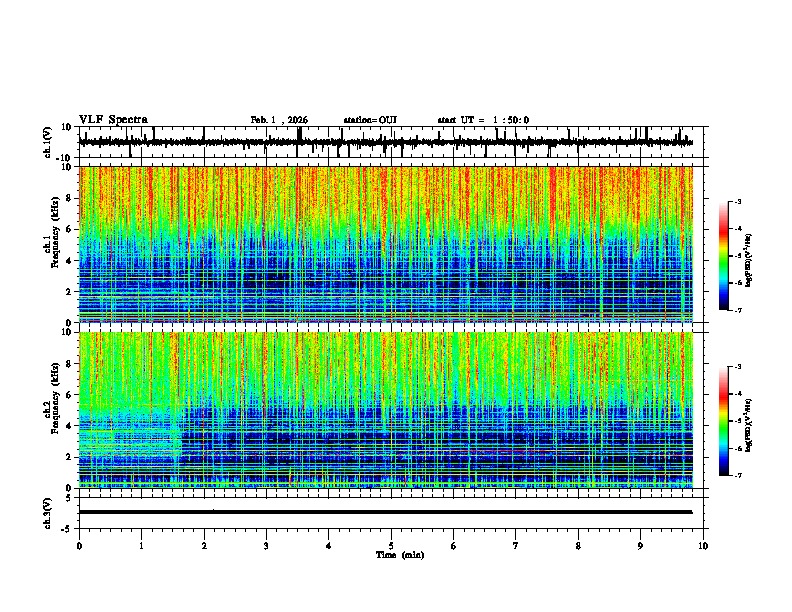Click the ch.2 frequency tick label 8

pos(69,363)
